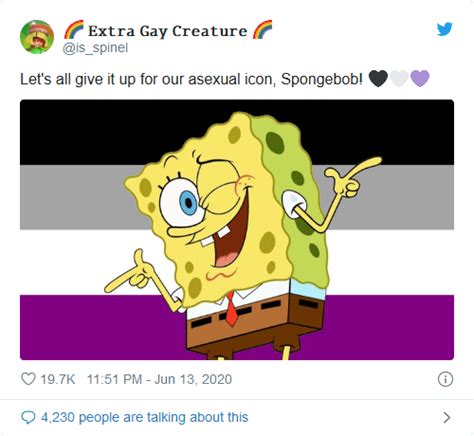Screen dimensions: 474x436
Task: Open the @is_spinel handle link
Action: (95, 48)
